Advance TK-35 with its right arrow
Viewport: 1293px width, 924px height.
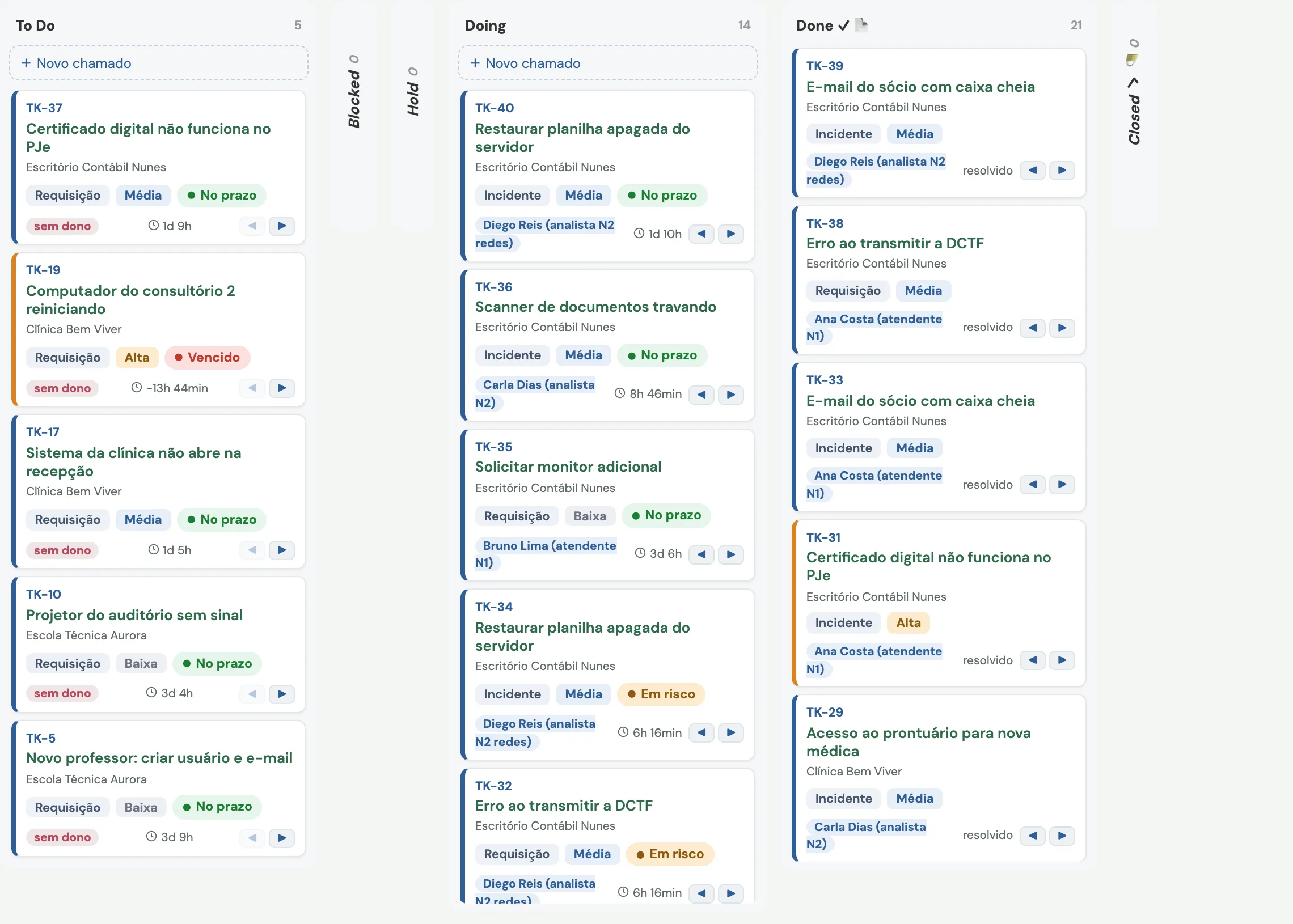[731, 554]
